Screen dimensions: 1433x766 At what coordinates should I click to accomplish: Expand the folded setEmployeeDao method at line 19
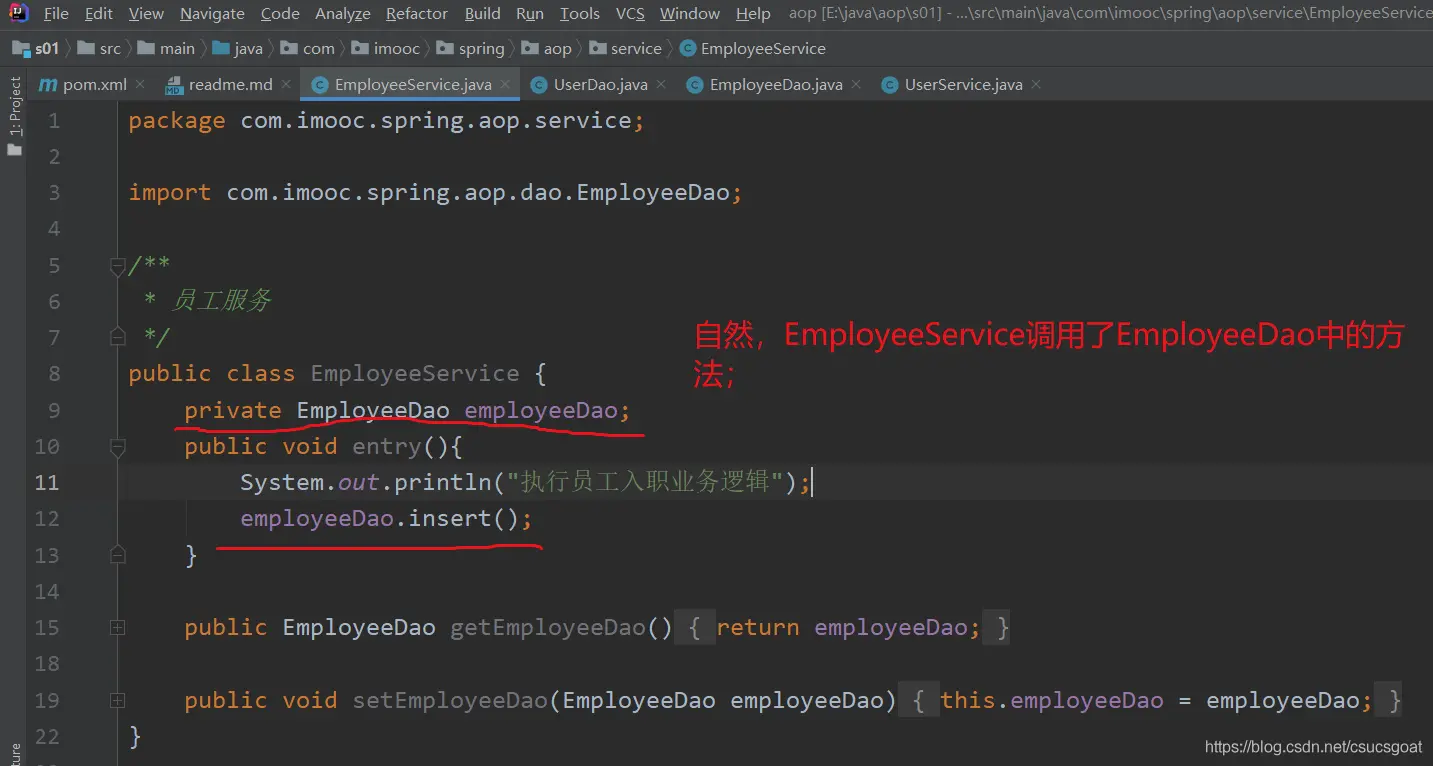117,700
